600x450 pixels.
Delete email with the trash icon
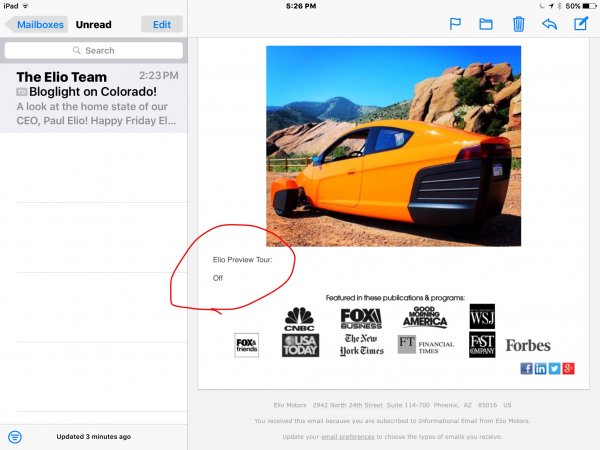tap(518, 24)
